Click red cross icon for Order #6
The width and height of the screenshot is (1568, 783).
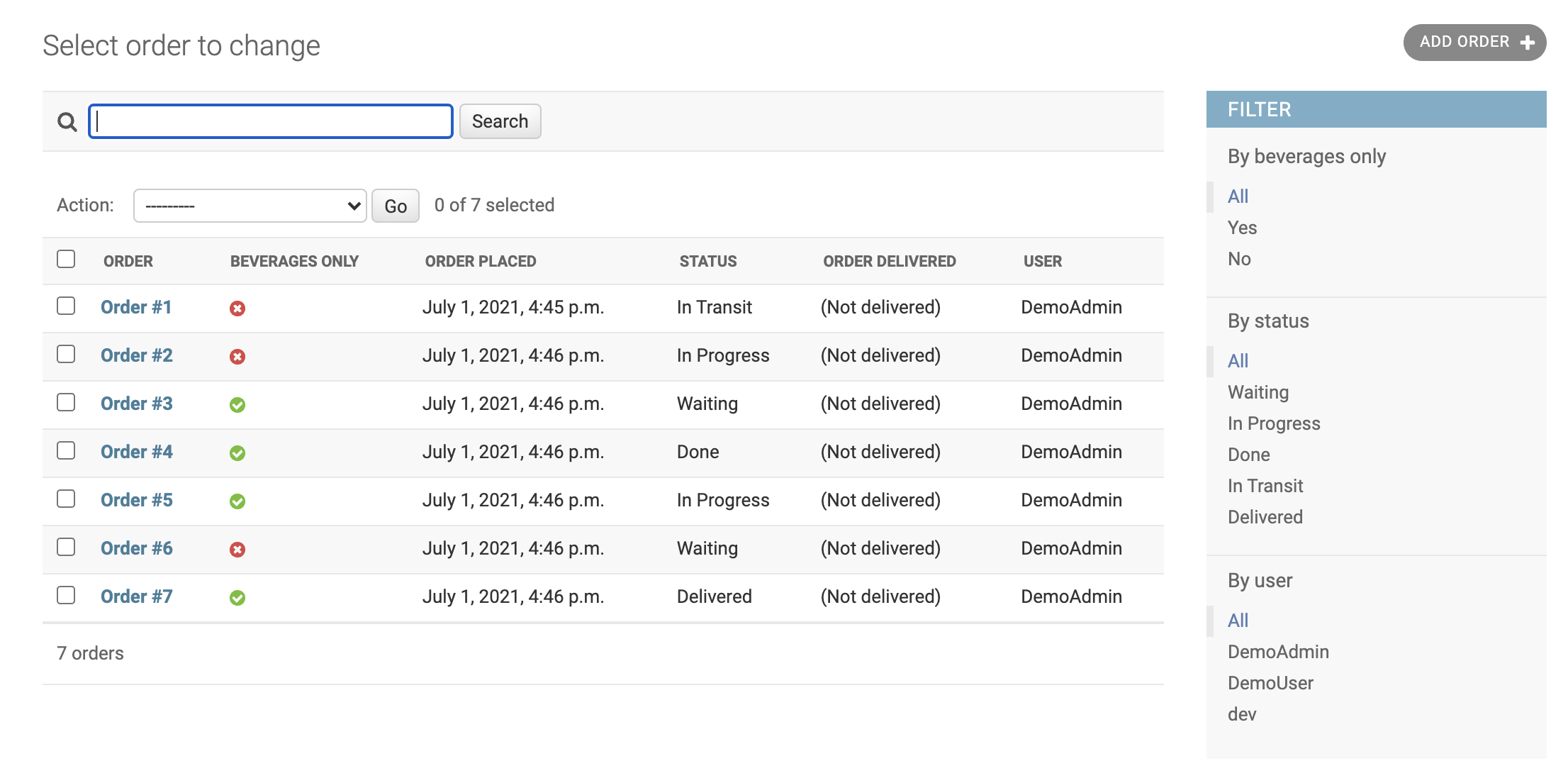click(x=237, y=550)
